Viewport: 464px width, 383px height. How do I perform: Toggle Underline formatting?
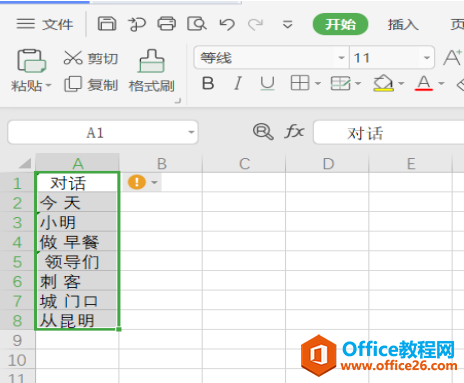[267, 83]
